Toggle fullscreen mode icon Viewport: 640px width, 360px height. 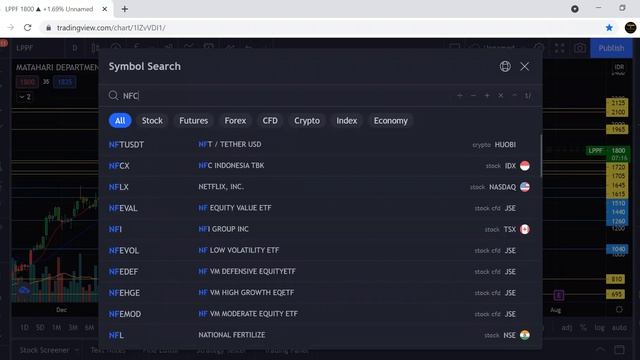point(559,48)
